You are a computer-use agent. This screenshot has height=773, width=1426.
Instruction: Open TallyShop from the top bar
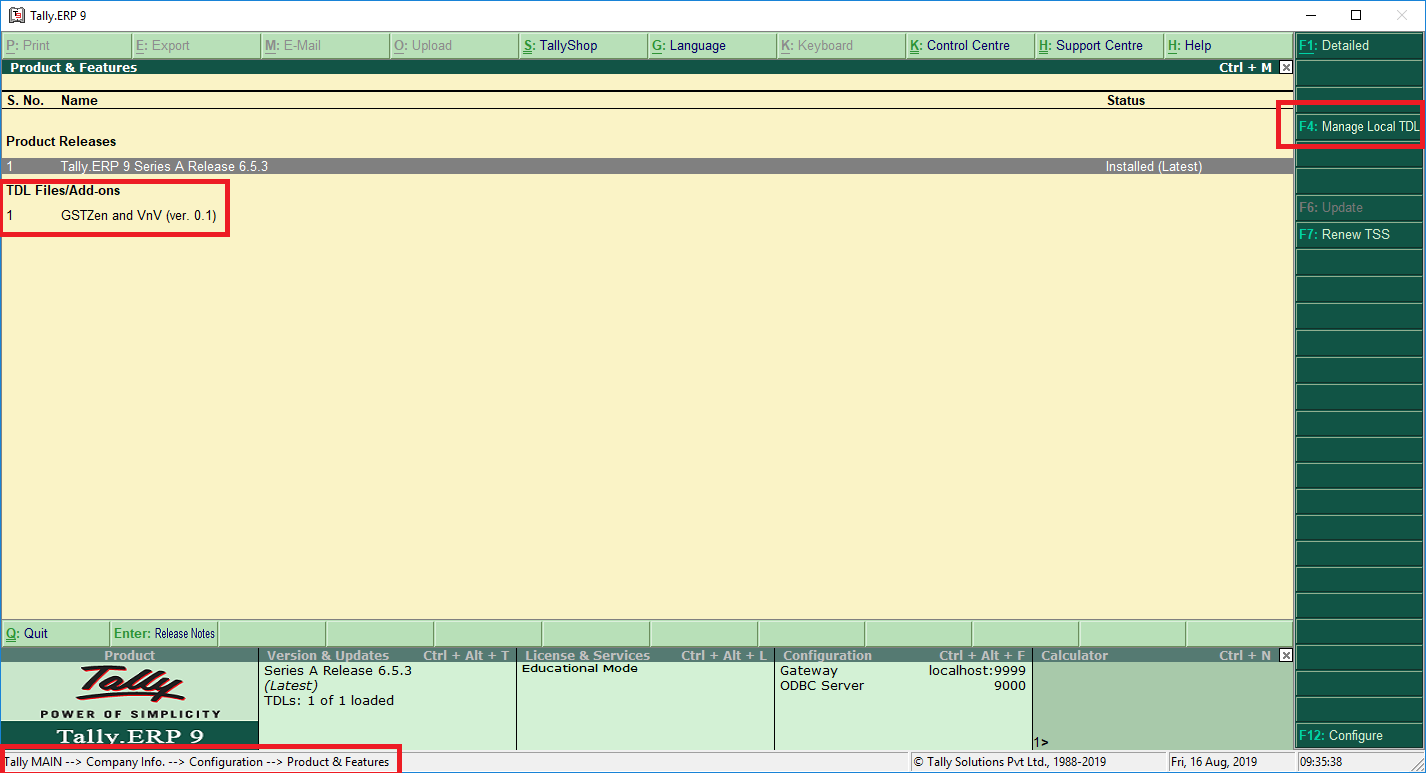point(583,45)
